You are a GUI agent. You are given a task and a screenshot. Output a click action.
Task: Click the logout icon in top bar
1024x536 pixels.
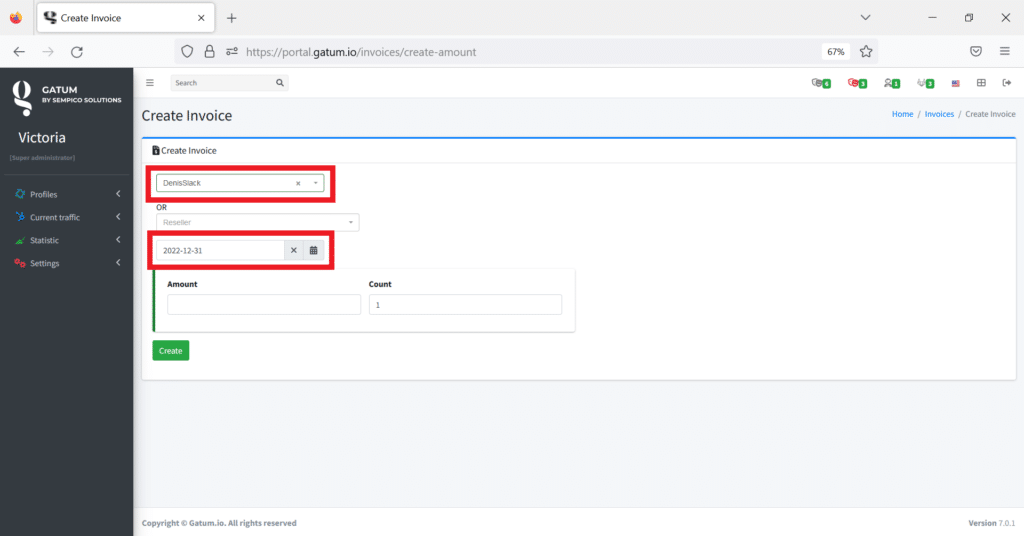pyautogui.click(x=1006, y=83)
